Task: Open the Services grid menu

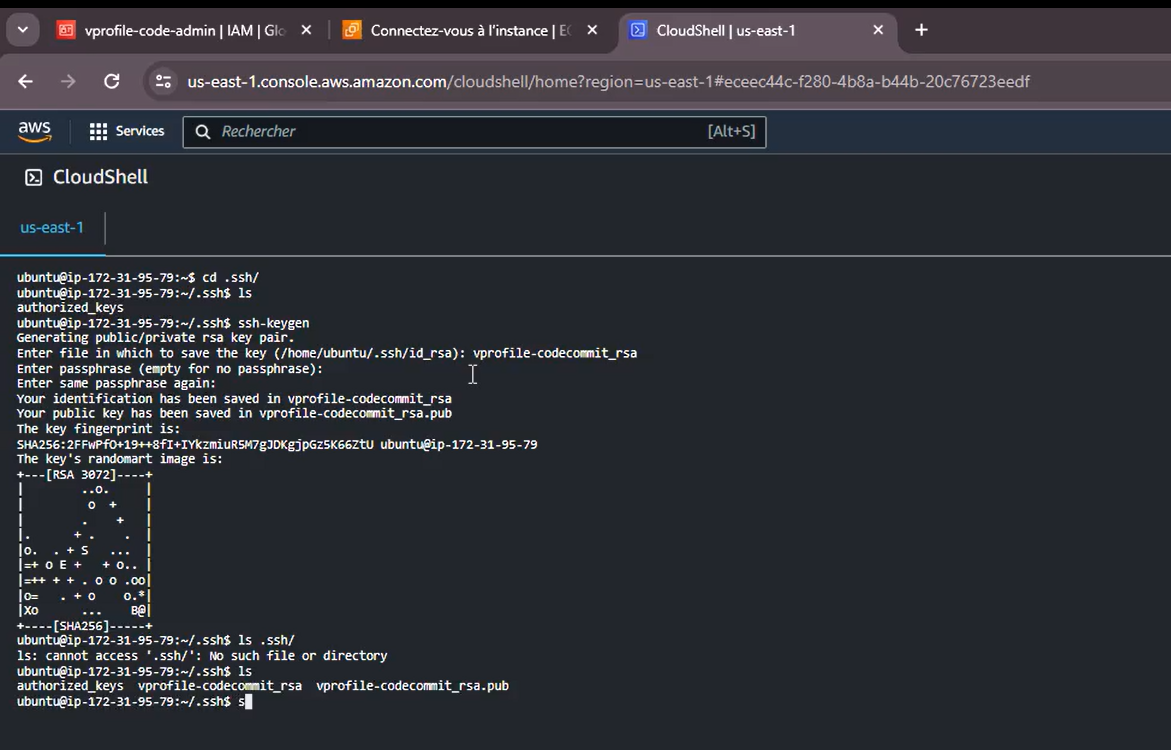Action: [98, 131]
